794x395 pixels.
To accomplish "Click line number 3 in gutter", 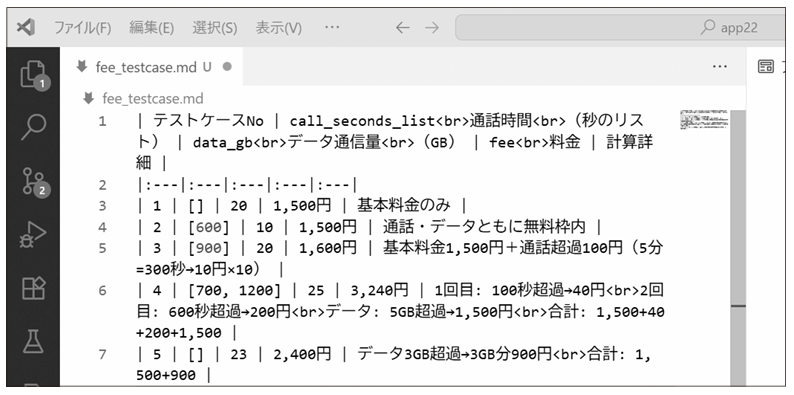I will pyautogui.click(x=103, y=206).
